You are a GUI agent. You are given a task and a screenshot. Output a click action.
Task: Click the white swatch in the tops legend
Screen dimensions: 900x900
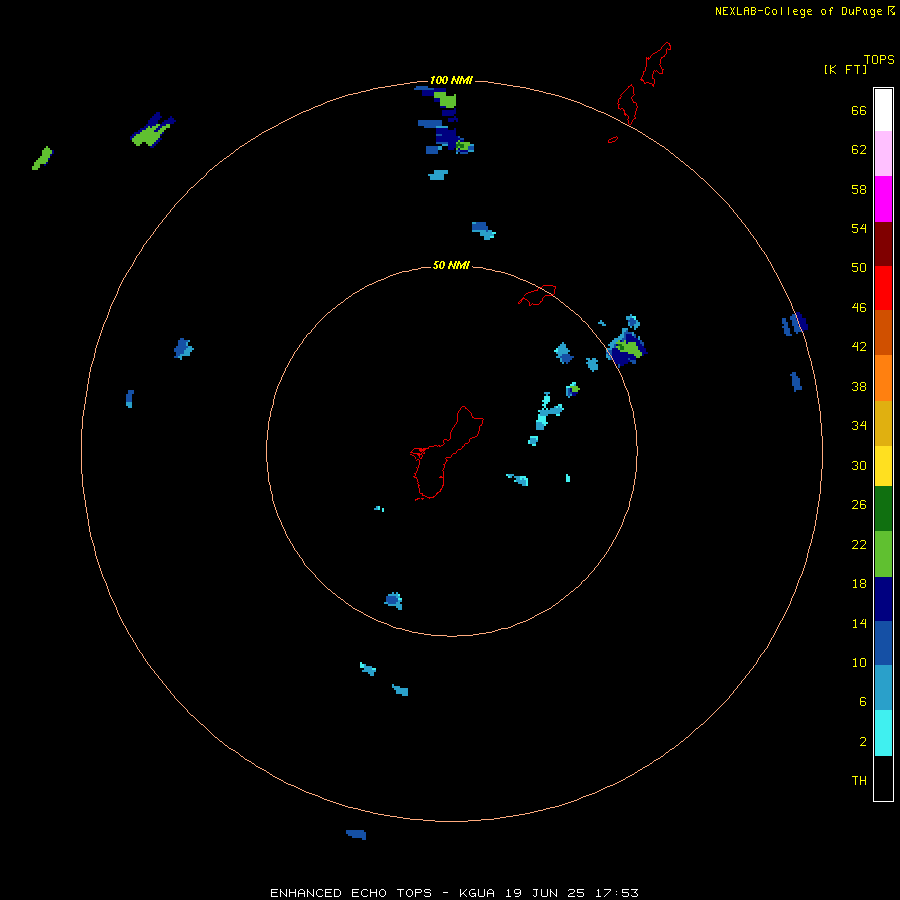pyautogui.click(x=883, y=110)
